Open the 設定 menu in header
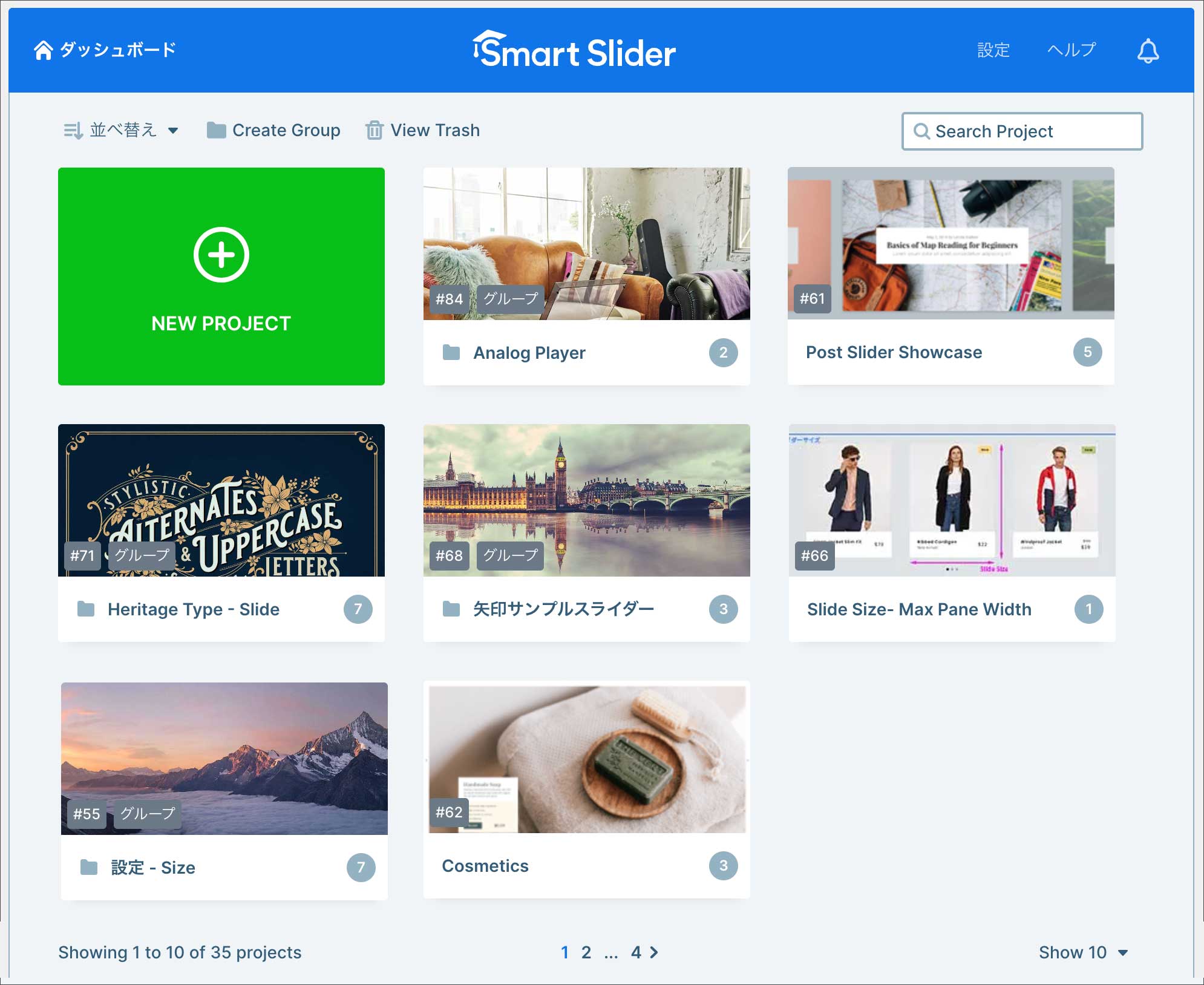 point(993,50)
